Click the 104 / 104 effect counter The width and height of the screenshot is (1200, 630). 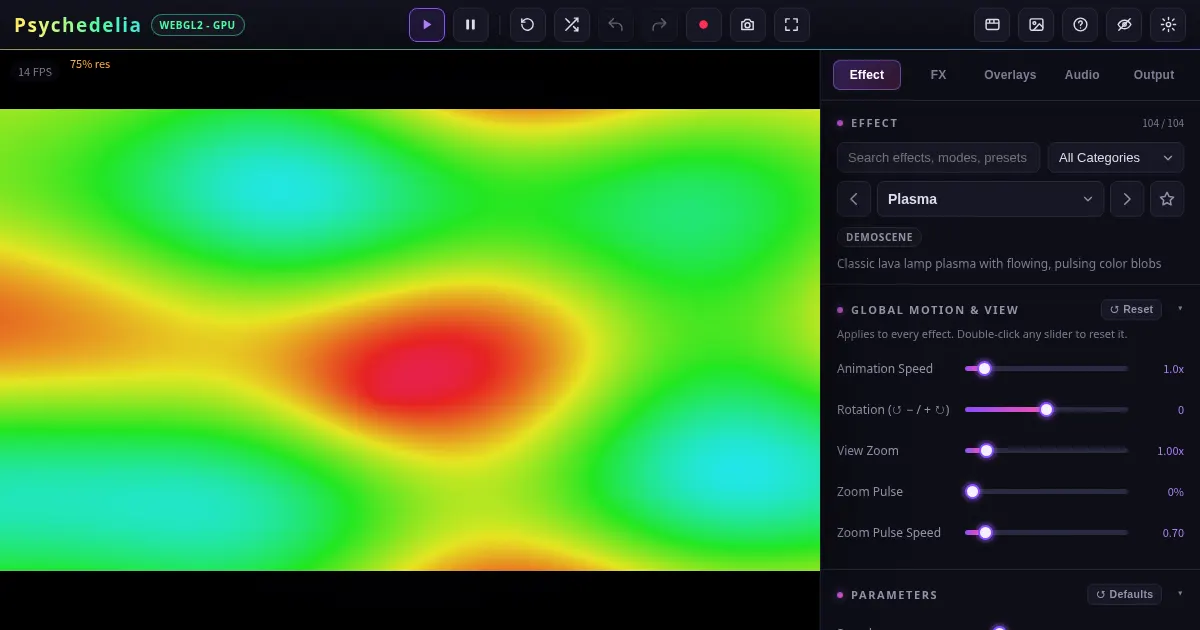pos(1163,123)
